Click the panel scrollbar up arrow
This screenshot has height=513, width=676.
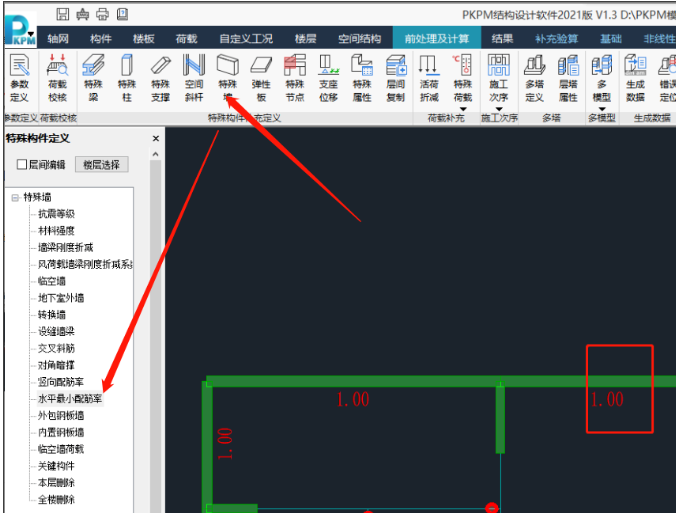156,154
